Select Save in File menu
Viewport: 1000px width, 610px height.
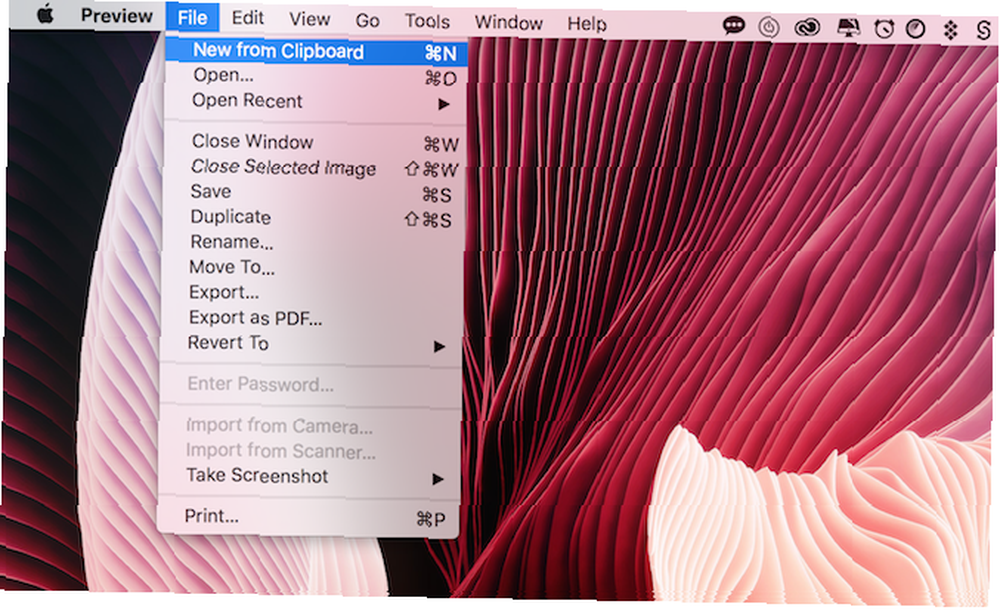(312, 193)
